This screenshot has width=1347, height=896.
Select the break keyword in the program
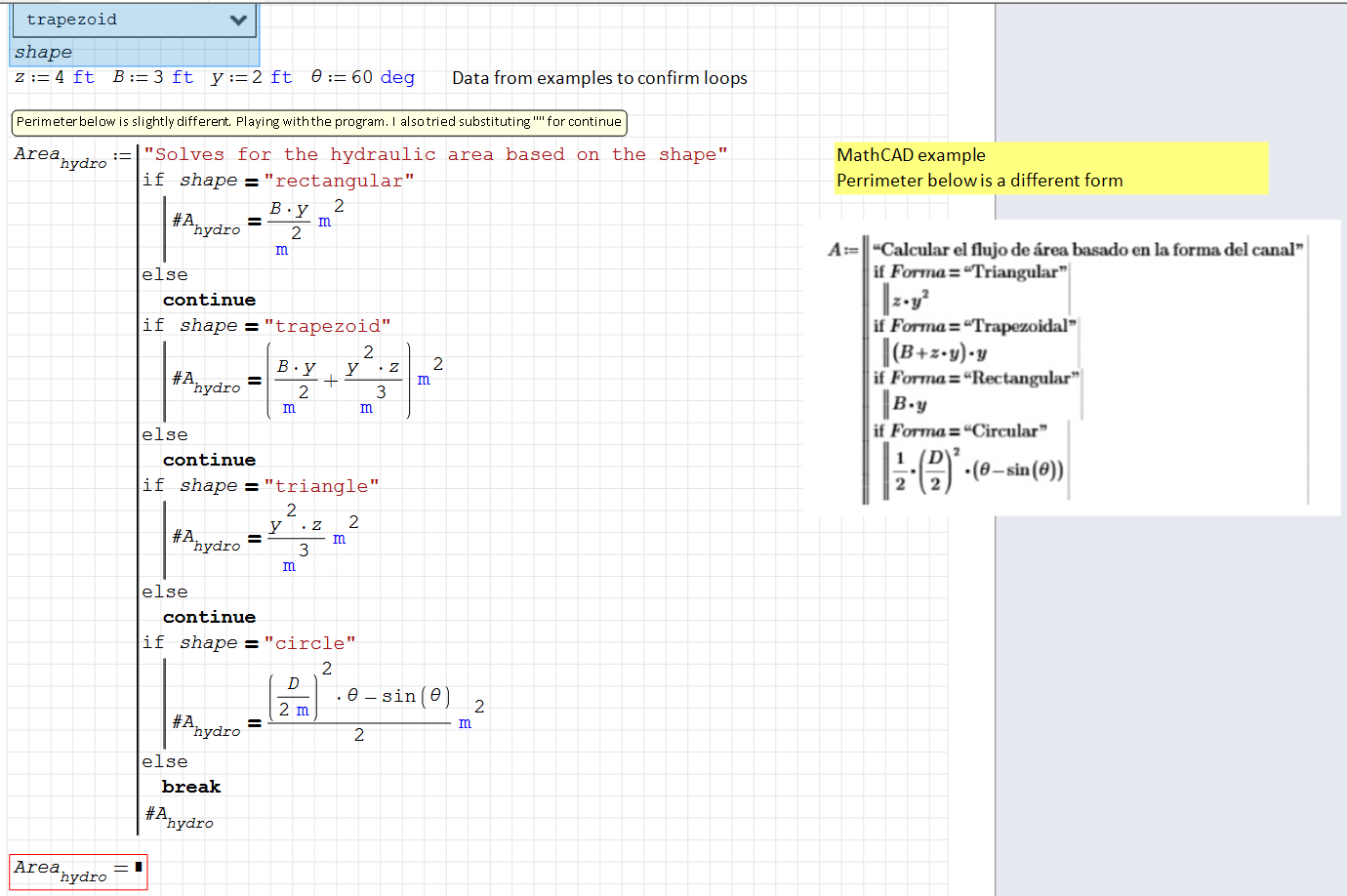[x=191, y=787]
